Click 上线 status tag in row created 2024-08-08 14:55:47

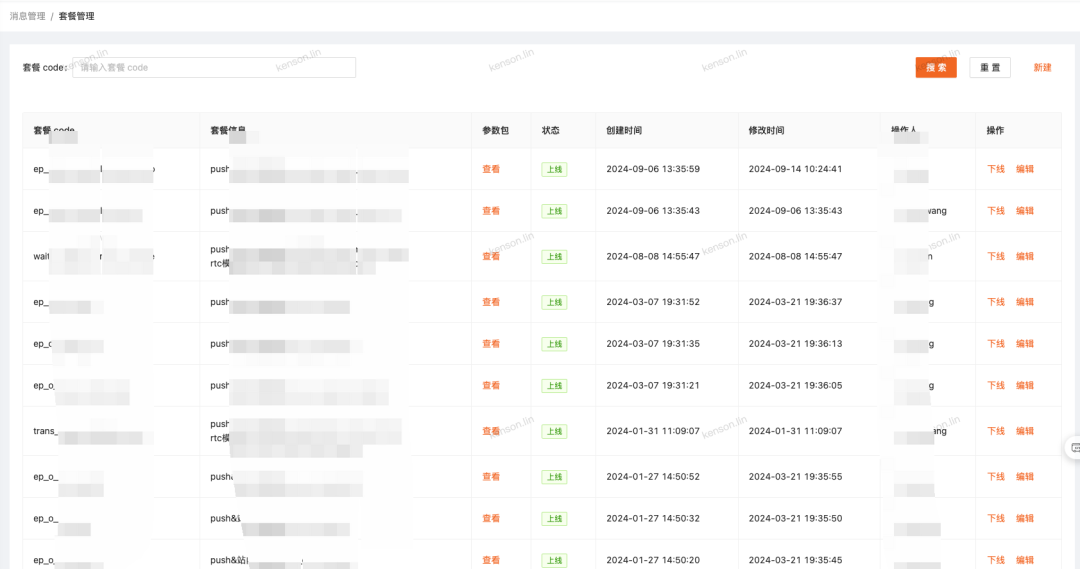pos(554,257)
